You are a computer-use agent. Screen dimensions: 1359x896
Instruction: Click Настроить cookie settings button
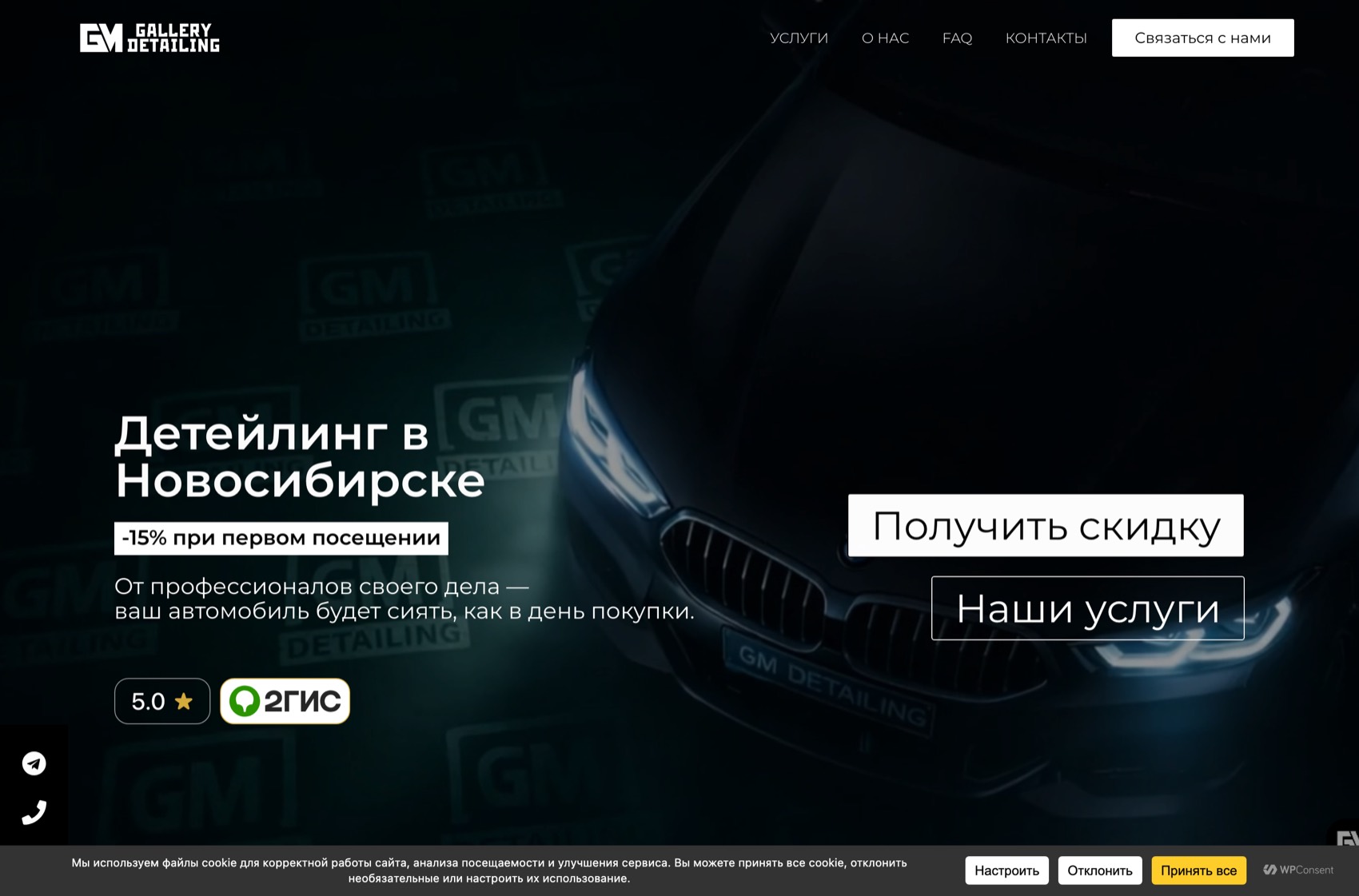pos(1006,870)
